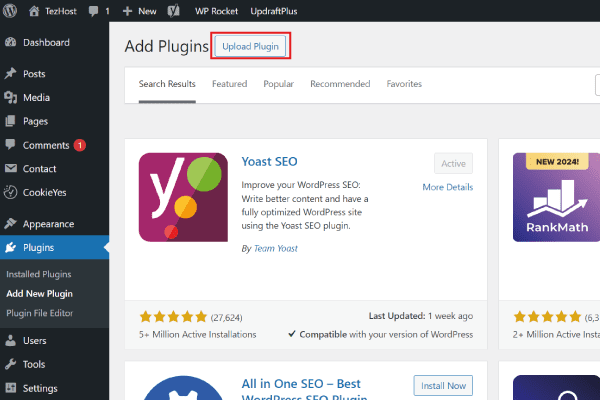The image size is (600, 400).
Task: Switch to Recommended tab
Action: pyautogui.click(x=340, y=84)
